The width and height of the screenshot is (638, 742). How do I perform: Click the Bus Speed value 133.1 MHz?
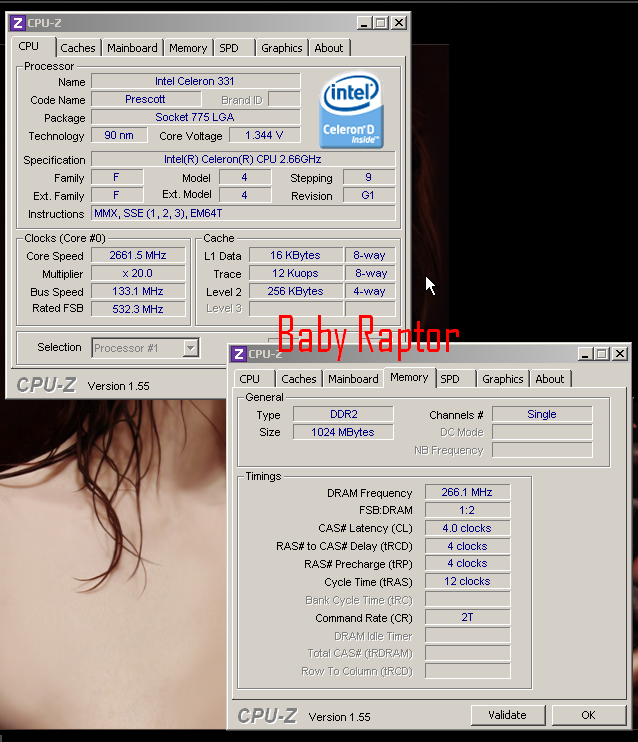click(x=138, y=291)
